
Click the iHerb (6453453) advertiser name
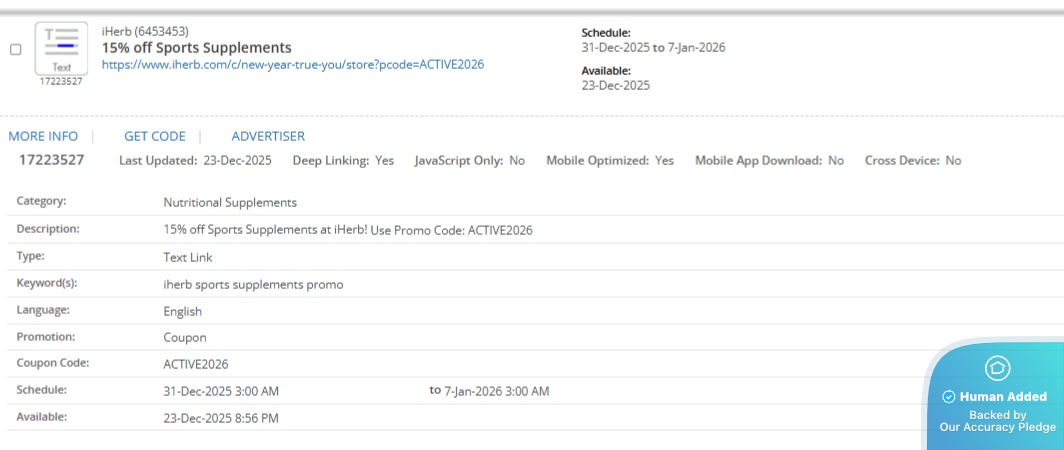point(145,32)
